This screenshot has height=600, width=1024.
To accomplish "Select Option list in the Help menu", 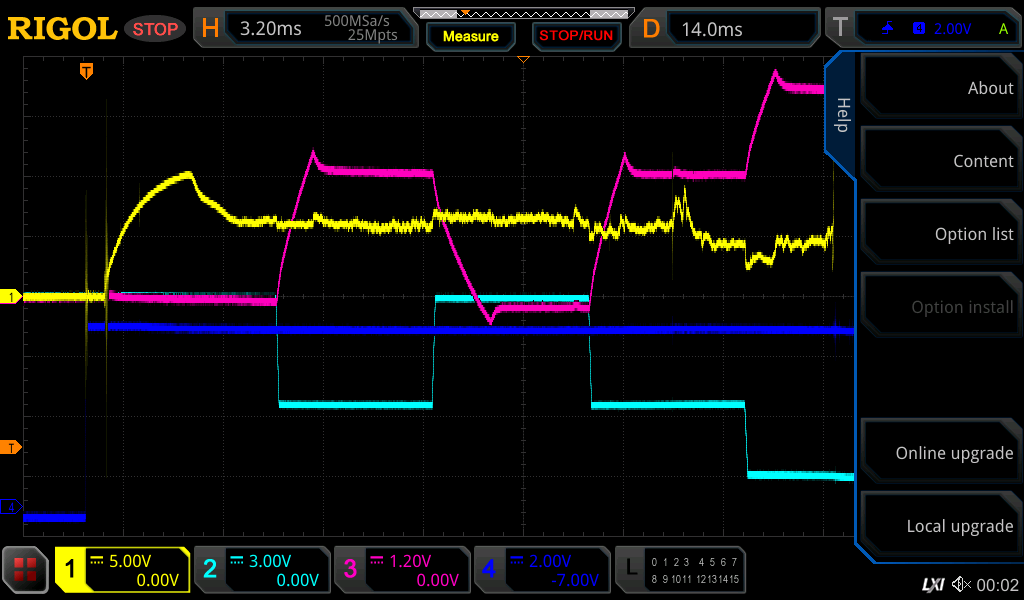I will click(938, 234).
